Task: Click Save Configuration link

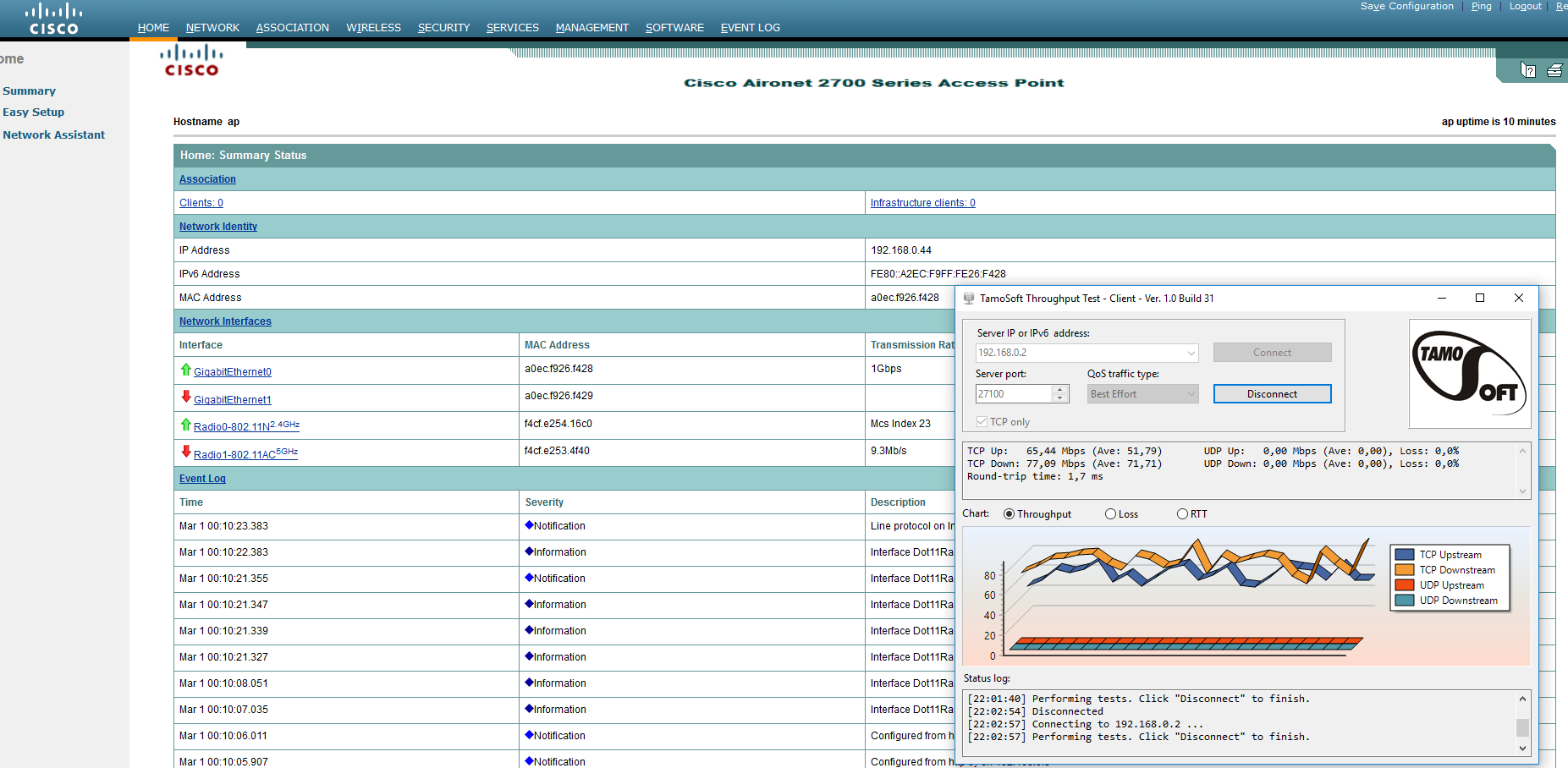Action: click(1406, 6)
